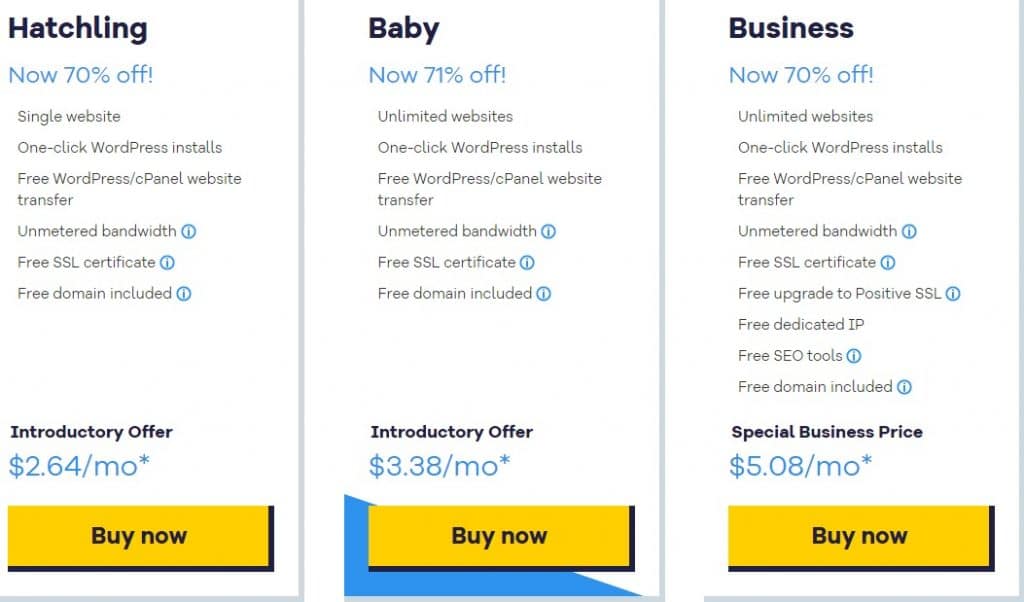
Task: Open the Free domain info icon on Business plan
Action: [x=904, y=387]
